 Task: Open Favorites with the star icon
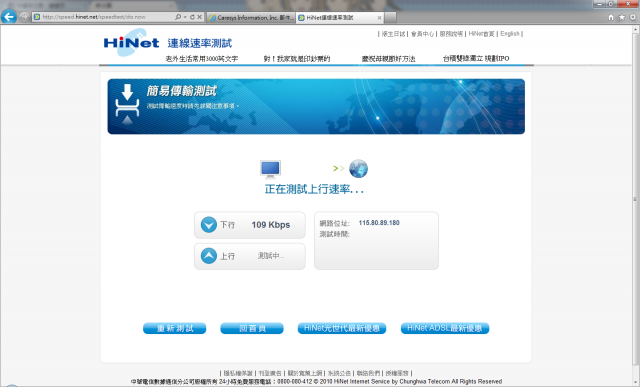click(622, 17)
